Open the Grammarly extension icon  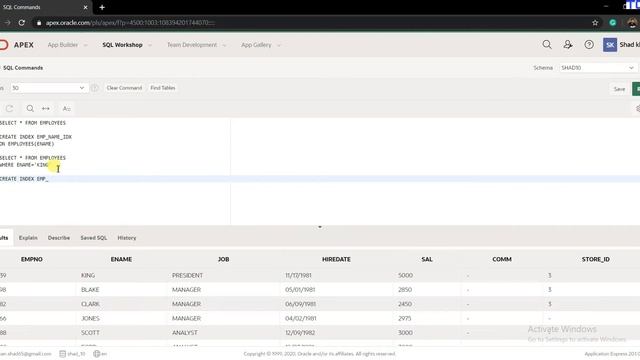click(x=613, y=23)
